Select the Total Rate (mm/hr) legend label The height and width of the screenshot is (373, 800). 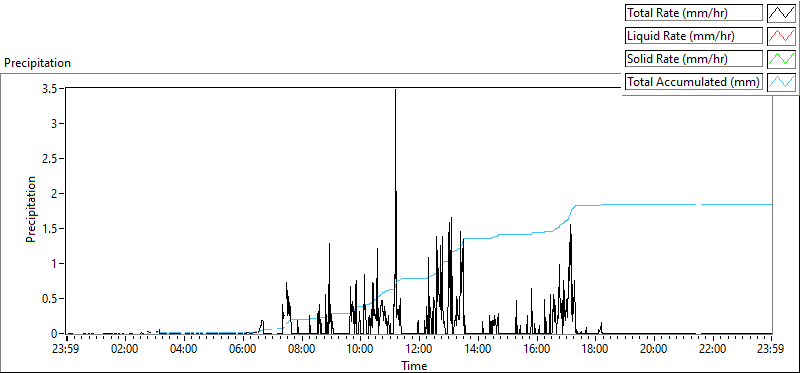coord(694,13)
